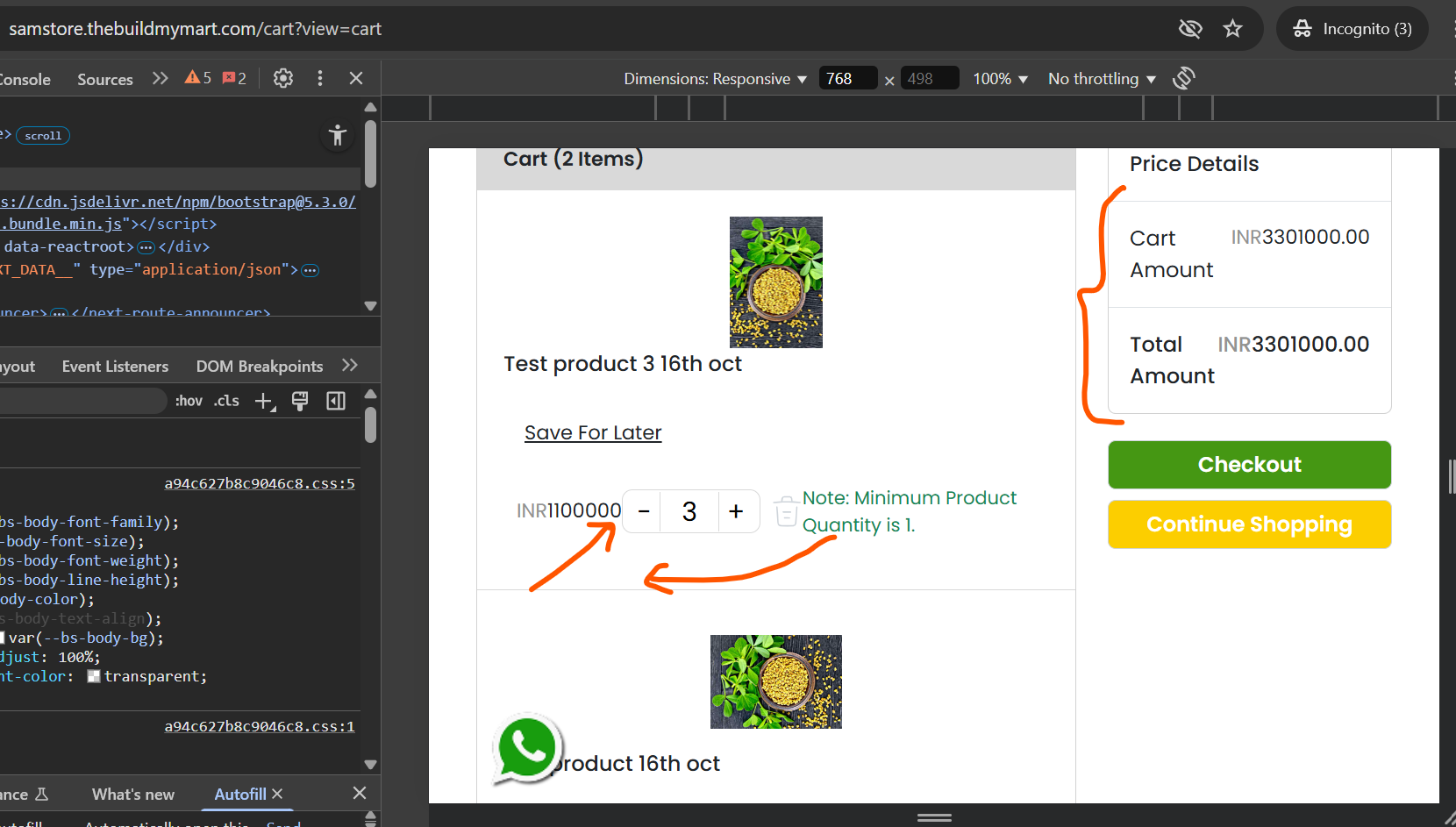Click the Cart (2 Items) heading
Screen dimensions: 1456x827
[x=574, y=159]
